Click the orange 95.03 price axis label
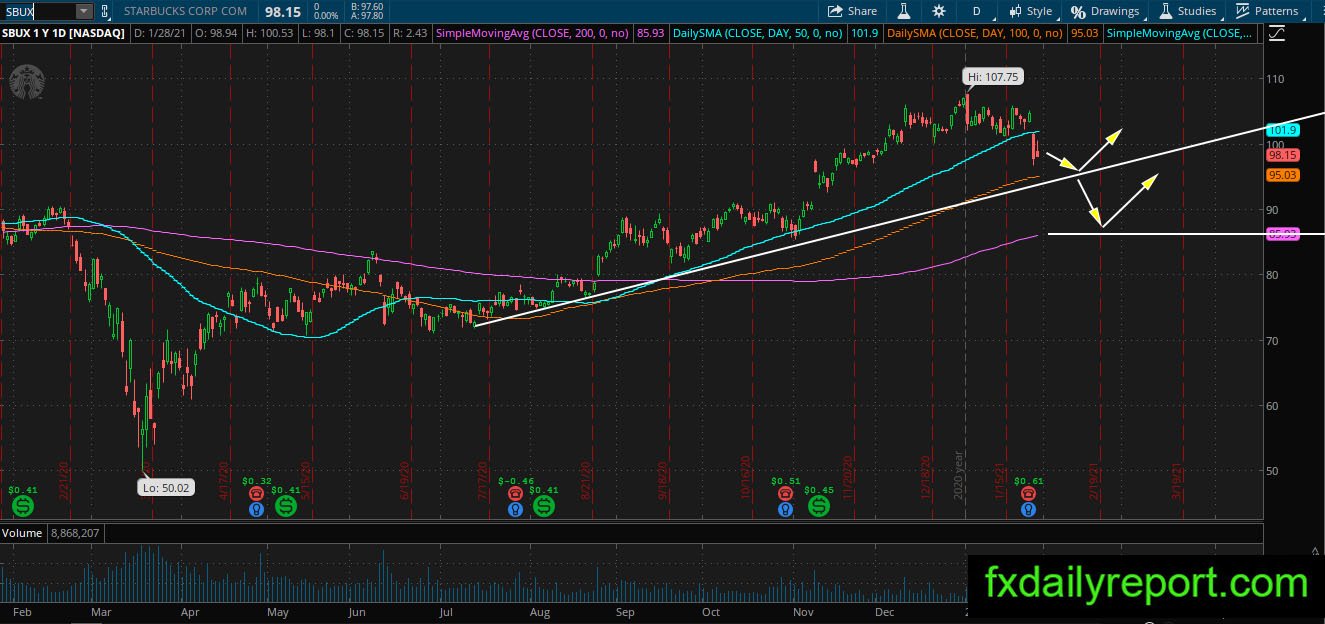The width and height of the screenshot is (1325, 624). (1282, 175)
